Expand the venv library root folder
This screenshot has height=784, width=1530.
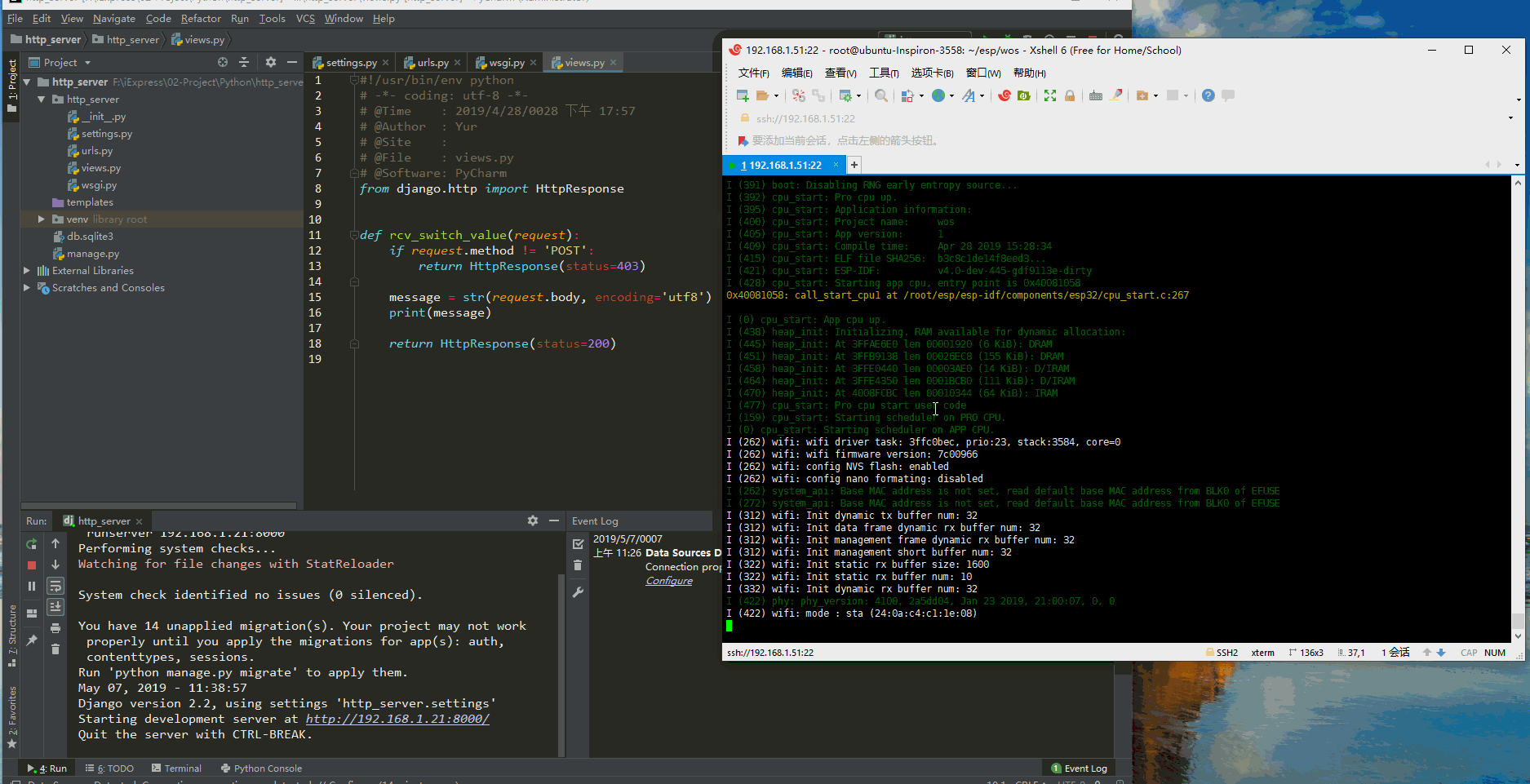[x=42, y=219]
